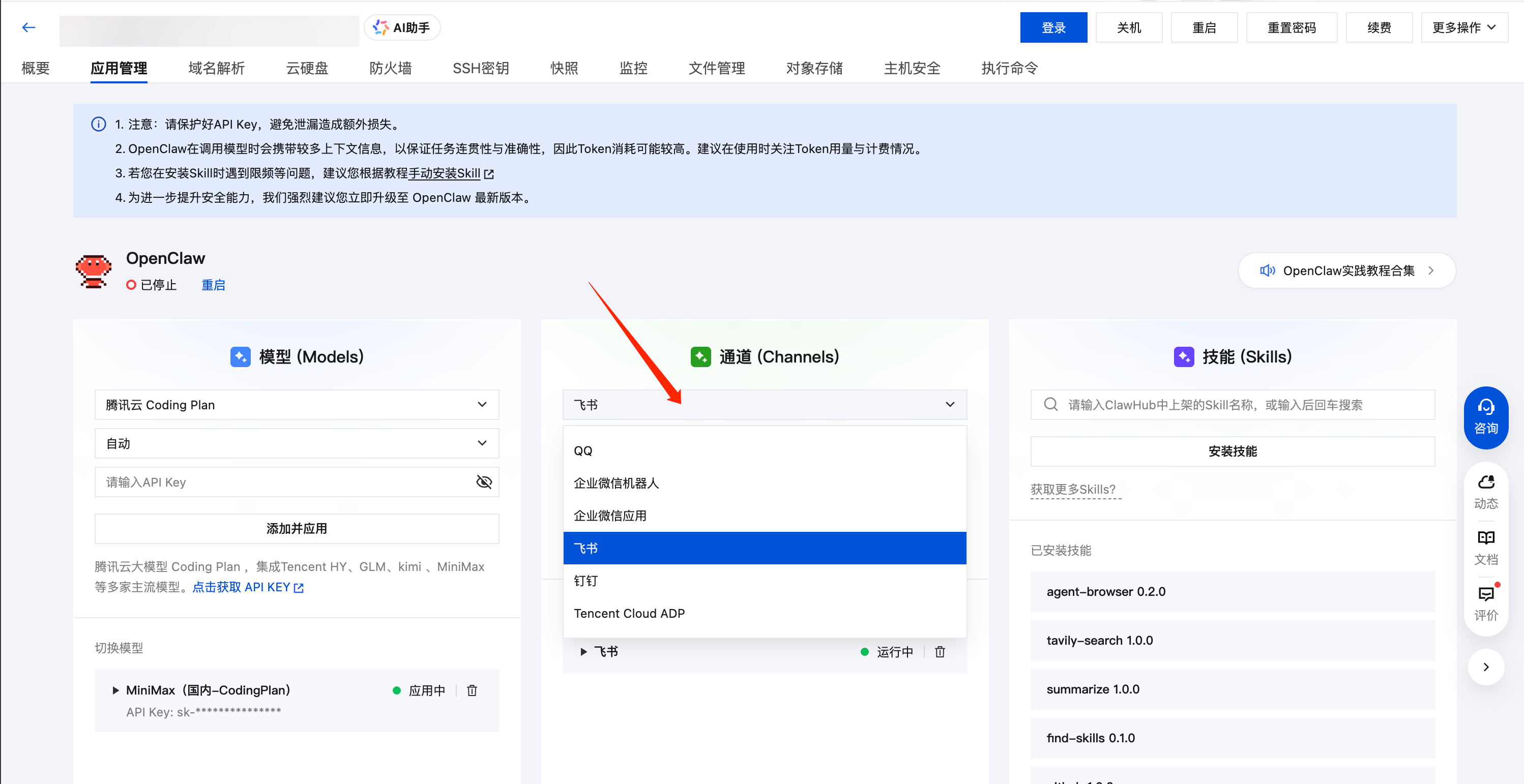
Task: Open the 文档 docs icon
Action: (x=1485, y=548)
